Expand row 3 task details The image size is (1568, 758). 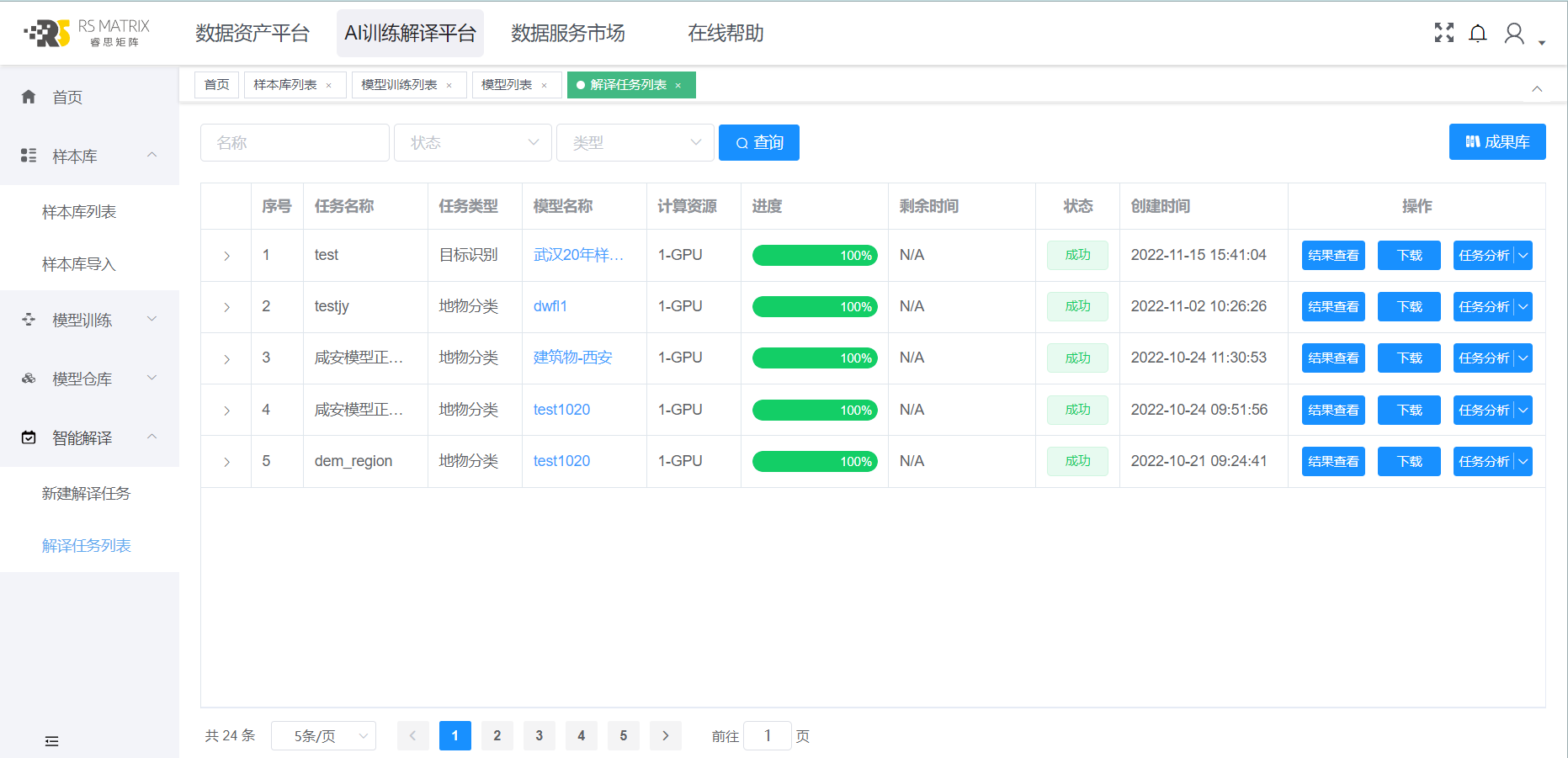[x=226, y=359]
